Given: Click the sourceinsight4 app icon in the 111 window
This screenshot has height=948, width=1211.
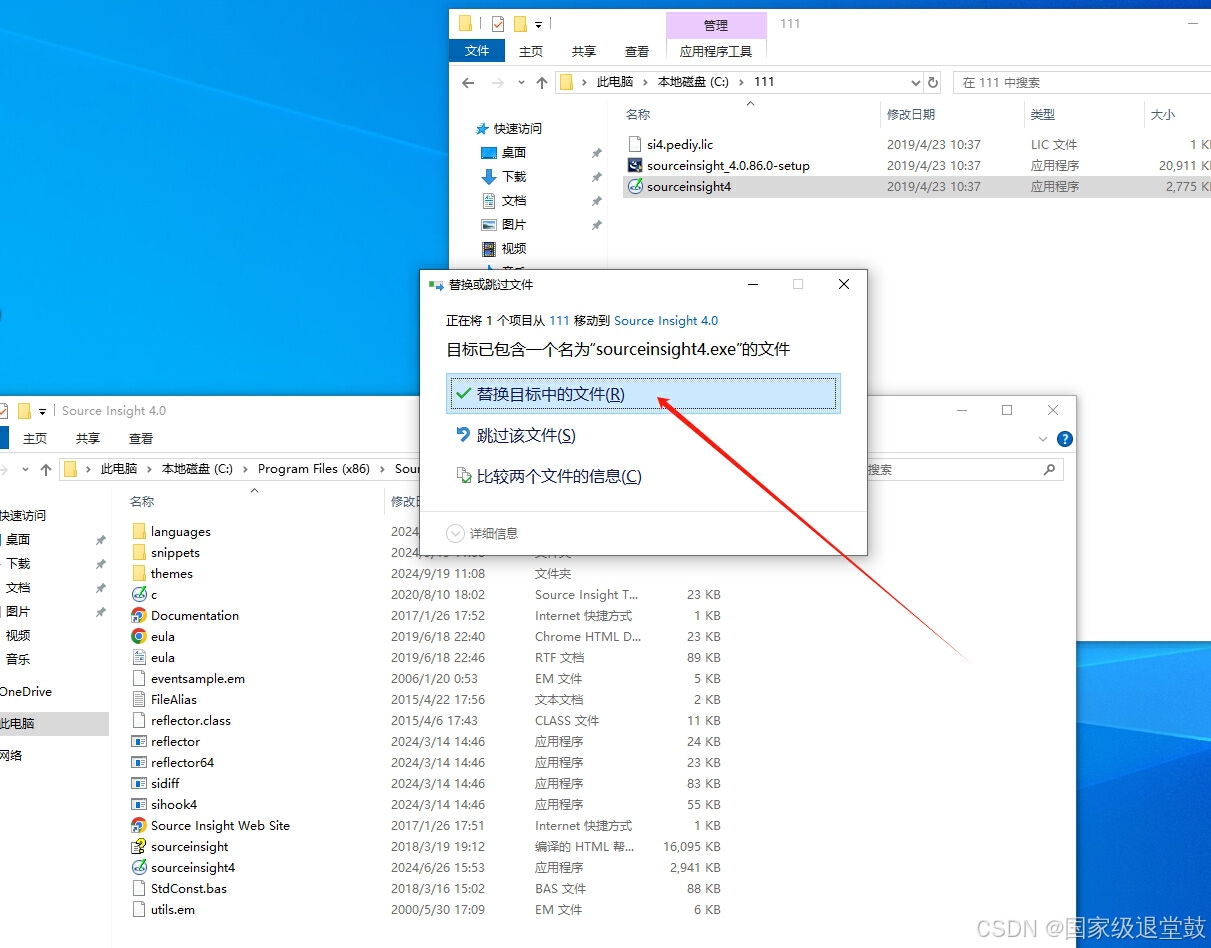Looking at the screenshot, I should pyautogui.click(x=634, y=186).
